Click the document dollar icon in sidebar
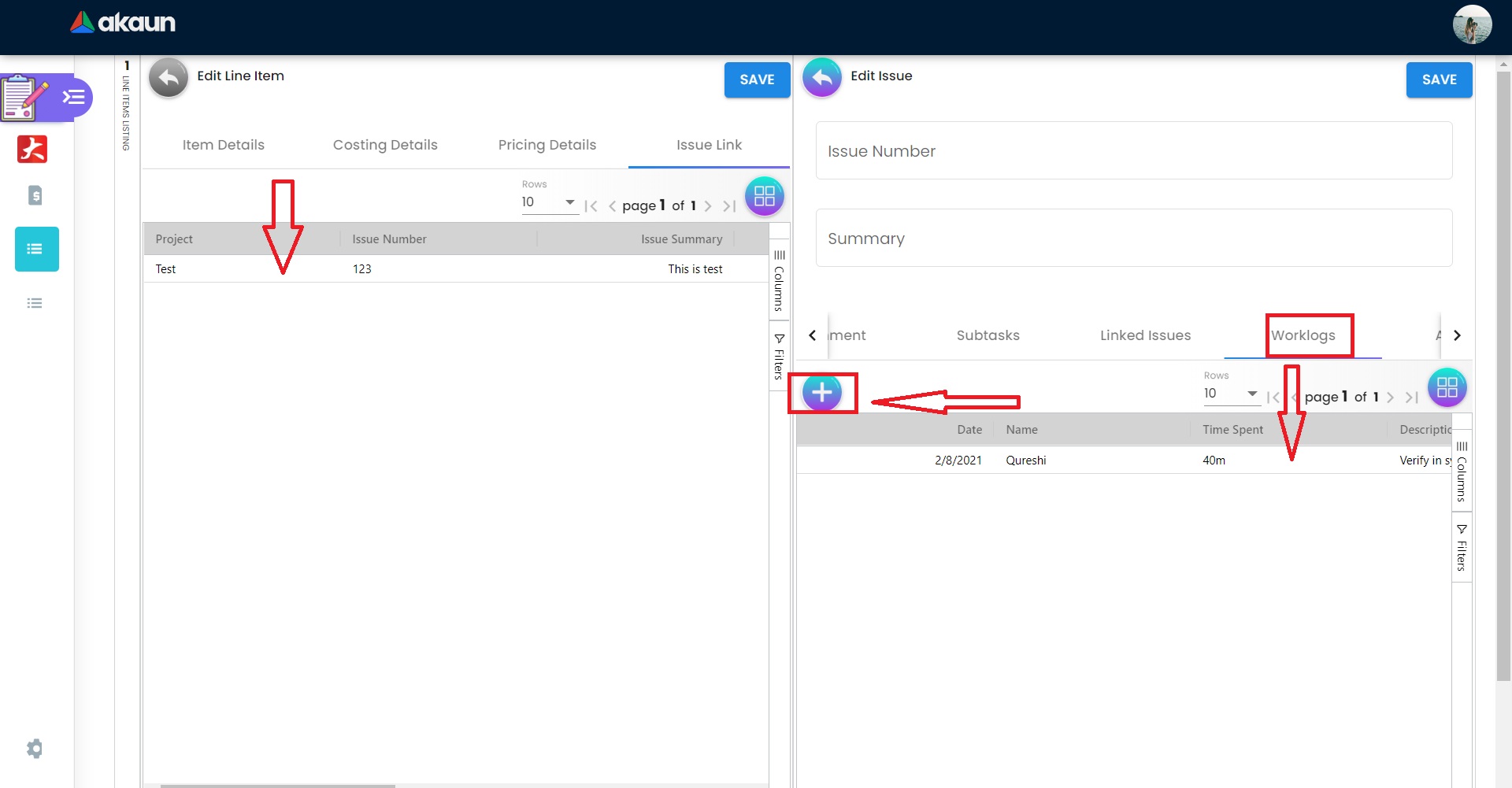The width and height of the screenshot is (1512, 788). (35, 195)
